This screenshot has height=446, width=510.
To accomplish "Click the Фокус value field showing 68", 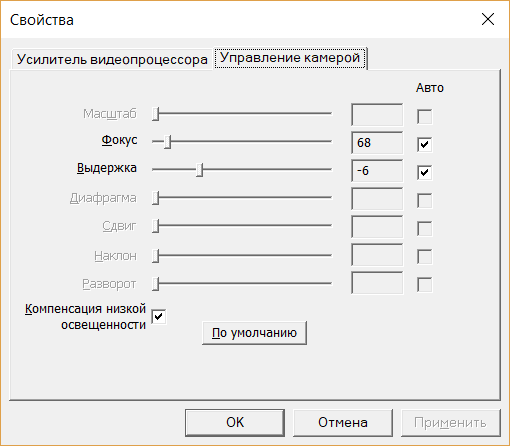I will point(377,143).
